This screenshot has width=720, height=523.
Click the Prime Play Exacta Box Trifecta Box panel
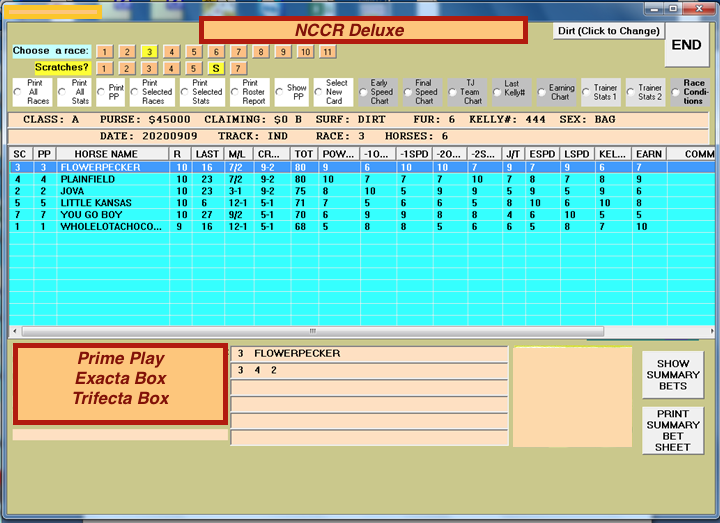click(x=120, y=384)
